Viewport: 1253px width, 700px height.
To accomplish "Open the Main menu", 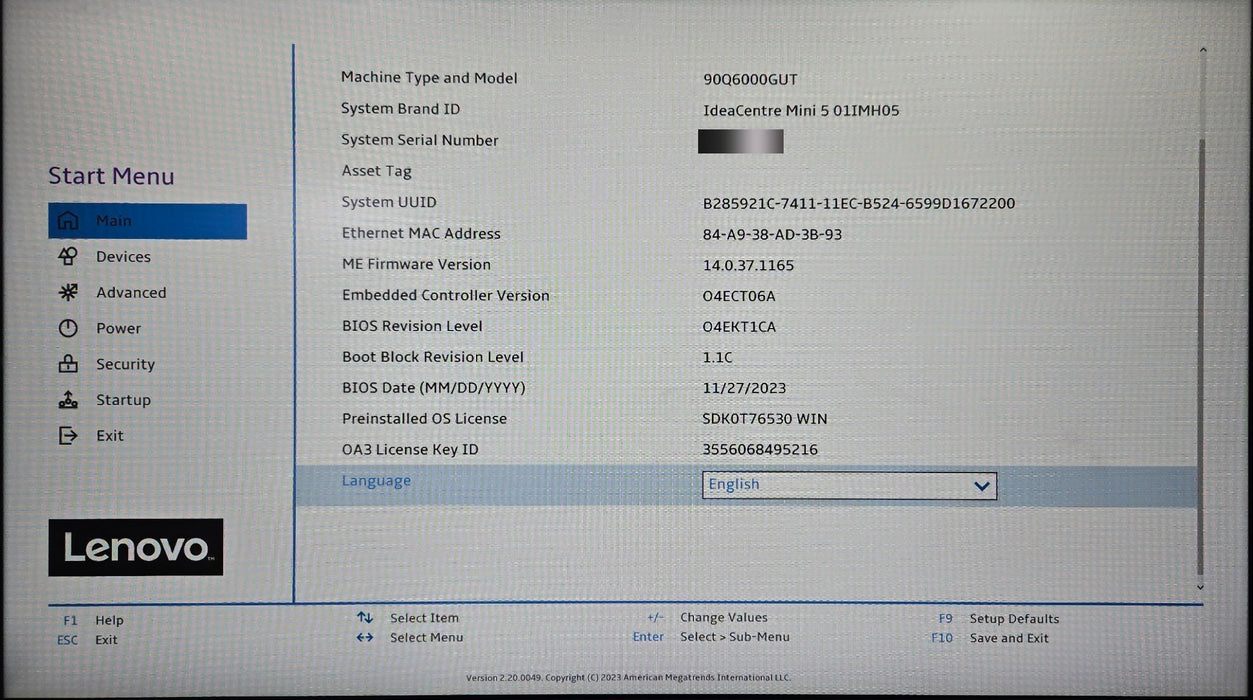I will [x=147, y=221].
